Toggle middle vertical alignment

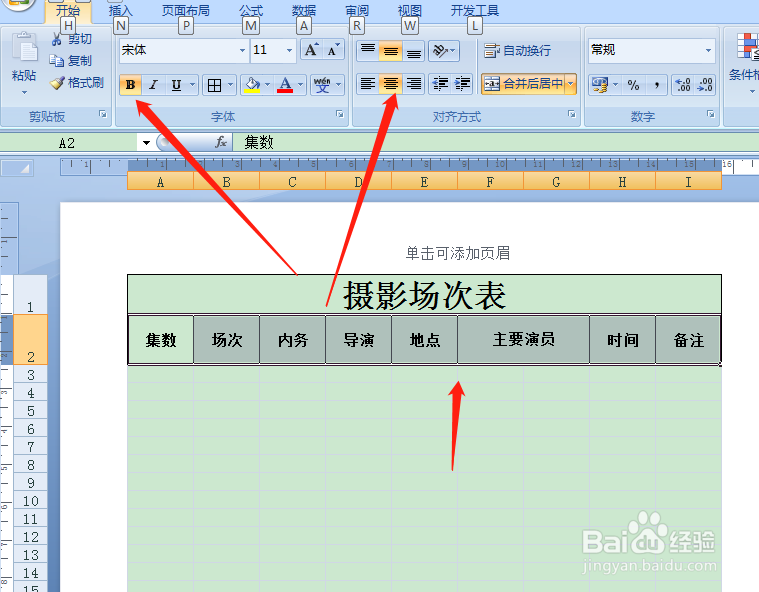coord(391,51)
